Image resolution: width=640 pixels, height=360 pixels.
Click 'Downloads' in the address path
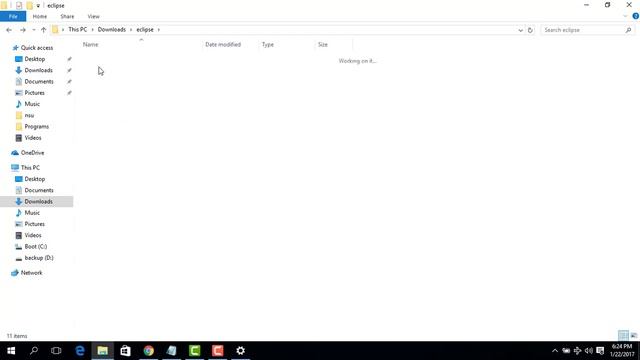tap(111, 29)
